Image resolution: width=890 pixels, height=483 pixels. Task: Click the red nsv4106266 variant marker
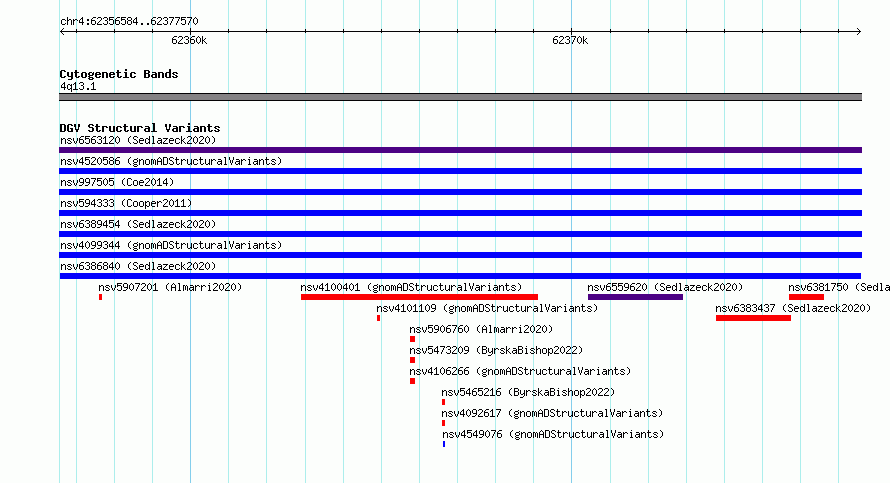pyautogui.click(x=412, y=381)
